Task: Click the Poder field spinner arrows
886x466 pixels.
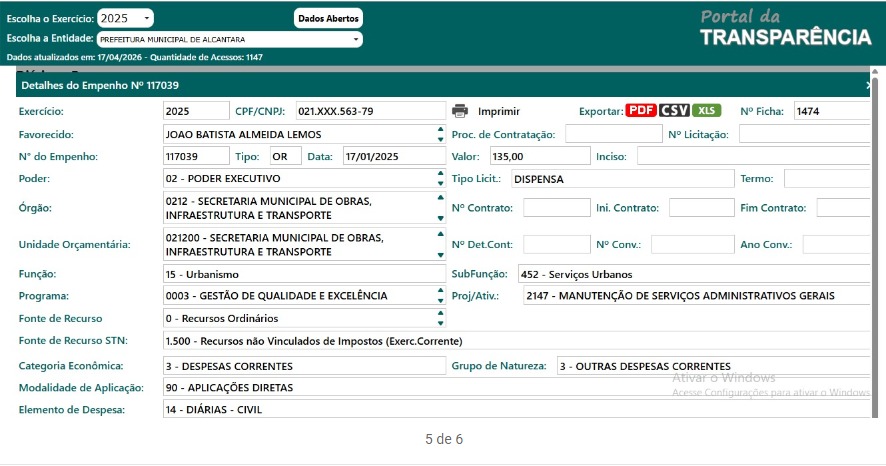Action: point(440,179)
